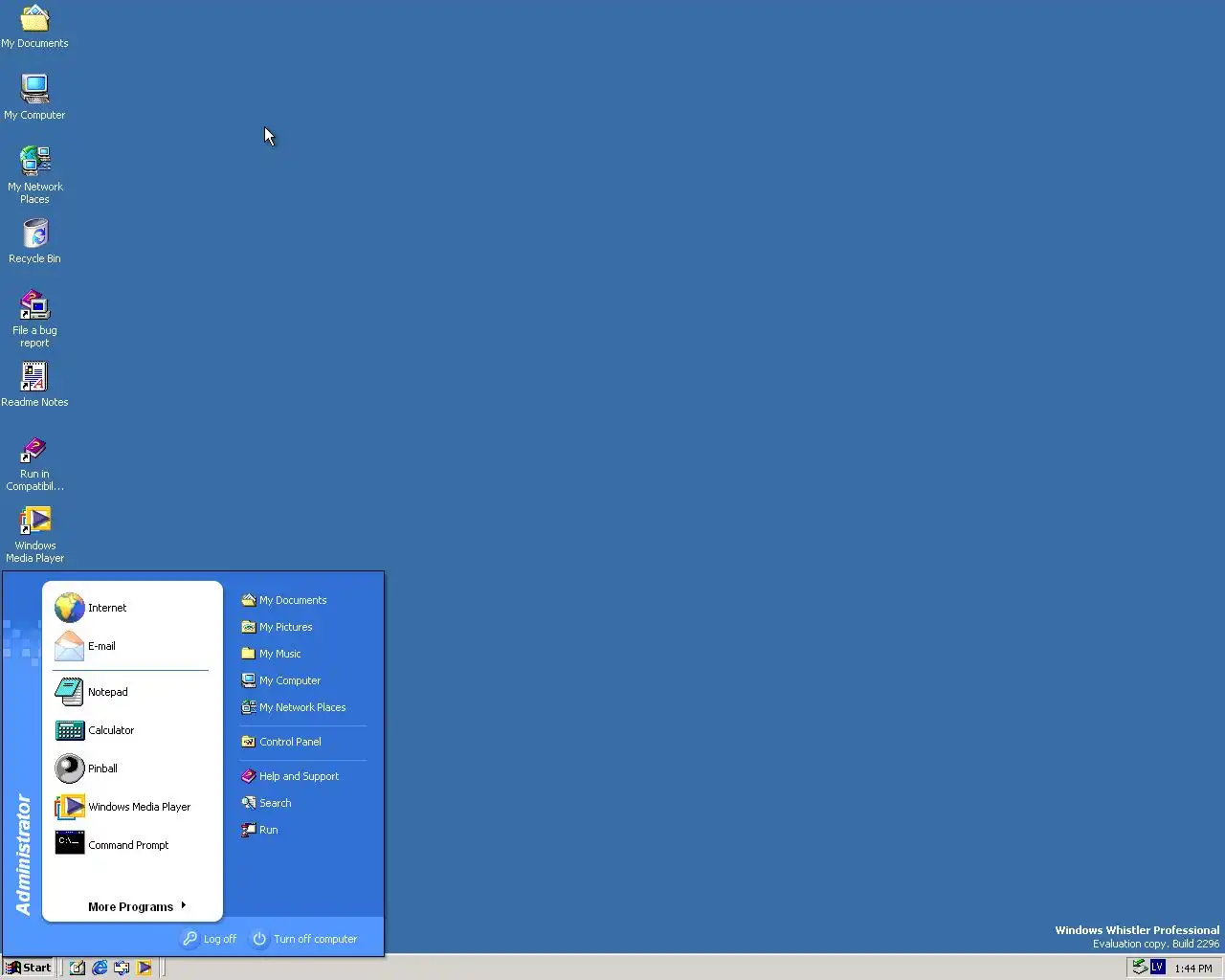Select the Run in Compatibility desktop shortcut

[34, 463]
